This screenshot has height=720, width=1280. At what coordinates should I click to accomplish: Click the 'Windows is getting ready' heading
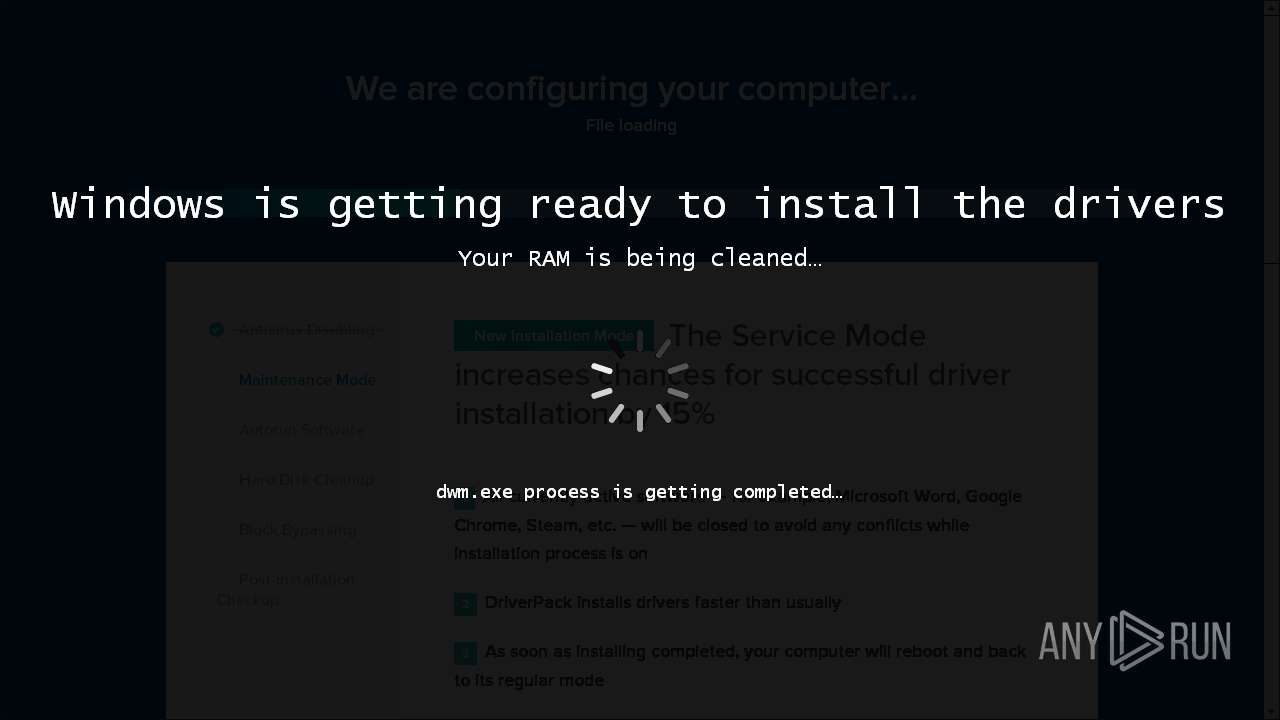coord(639,205)
